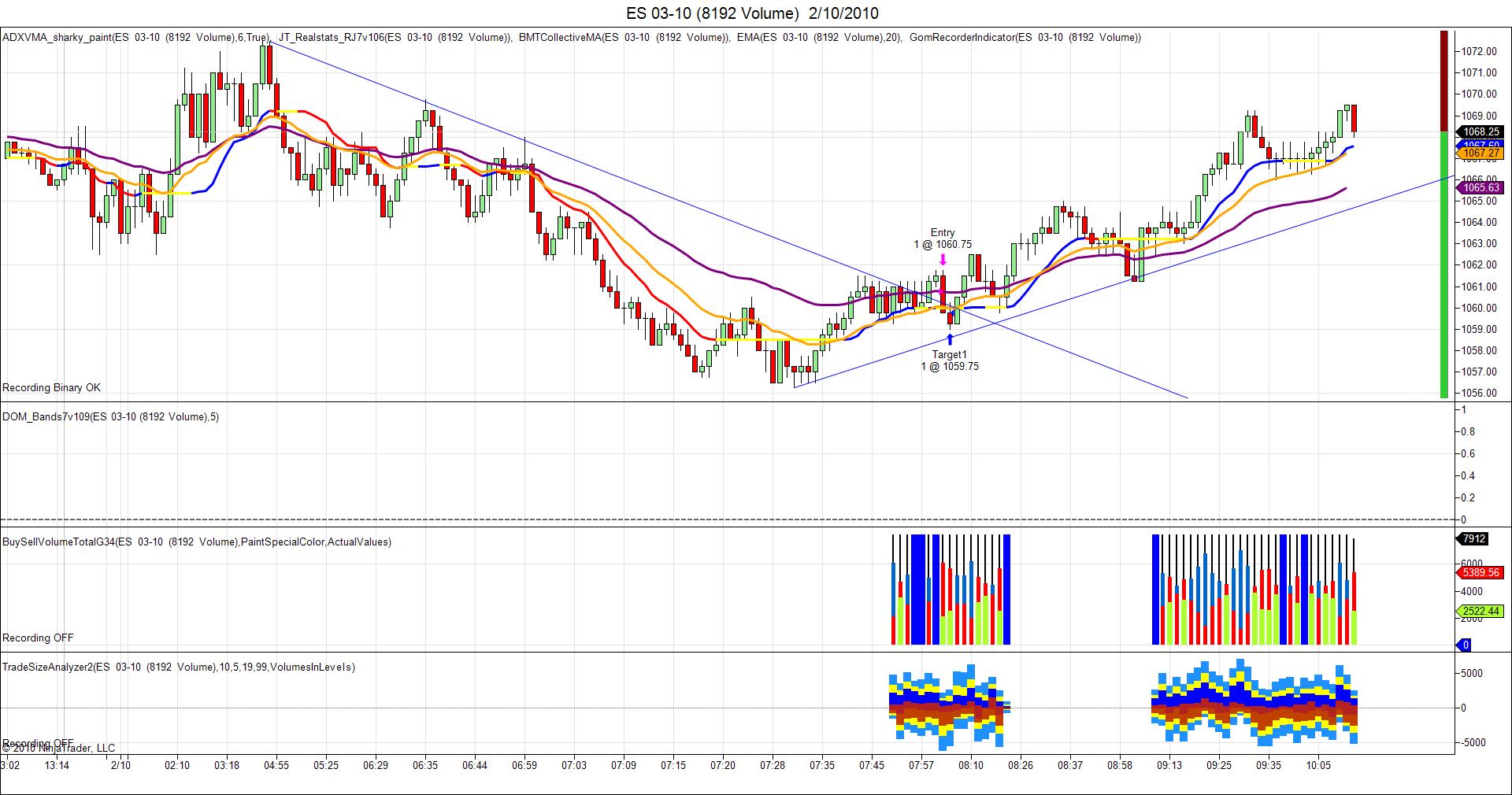1512x795 pixels.
Task: Click the -5000 label on TradeSizeAnalyzer axis
Action: [1474, 742]
